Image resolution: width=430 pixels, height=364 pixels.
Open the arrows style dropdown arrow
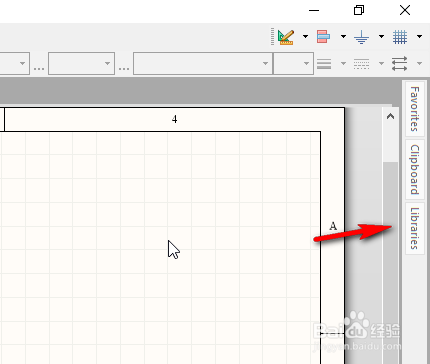click(419, 63)
